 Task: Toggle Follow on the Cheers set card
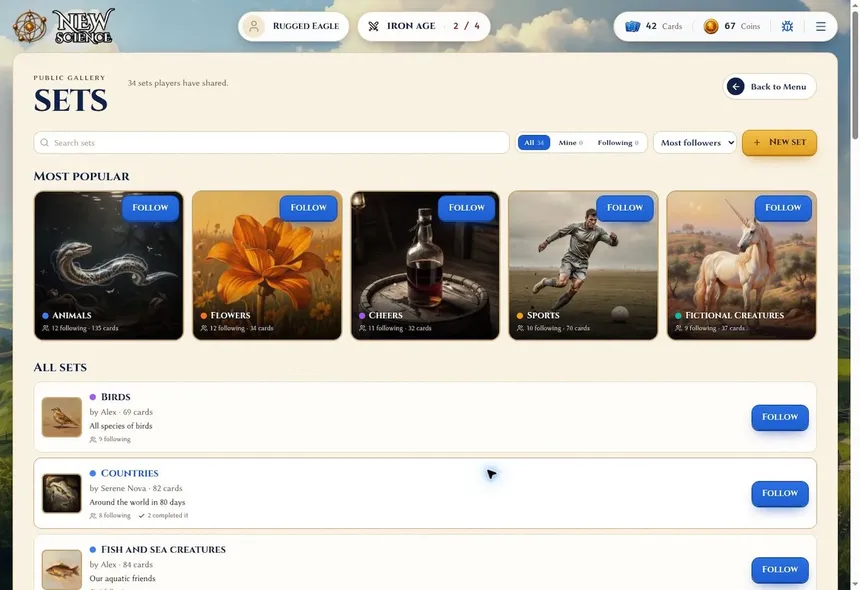point(467,208)
